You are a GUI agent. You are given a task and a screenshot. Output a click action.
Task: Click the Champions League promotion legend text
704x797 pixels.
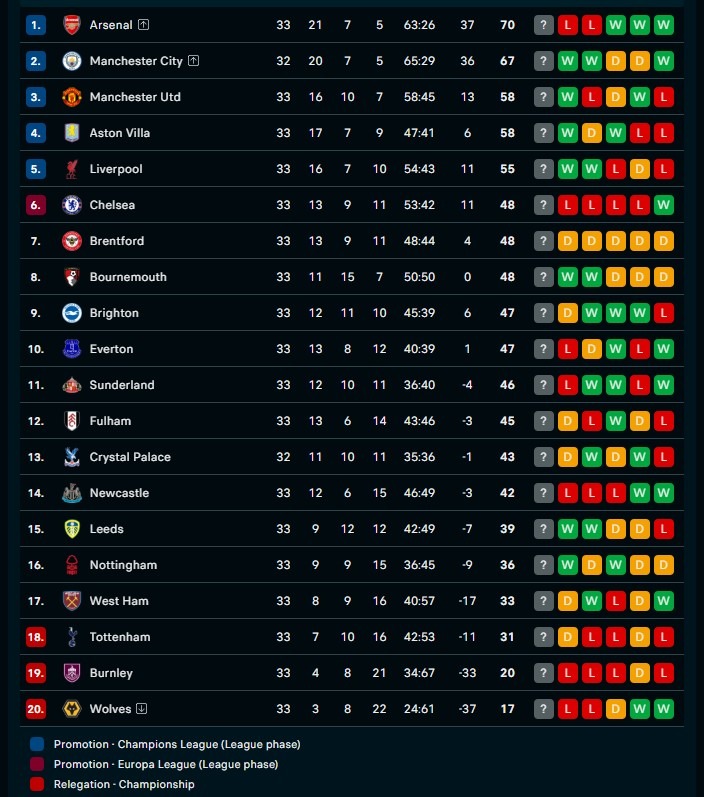tap(177, 744)
